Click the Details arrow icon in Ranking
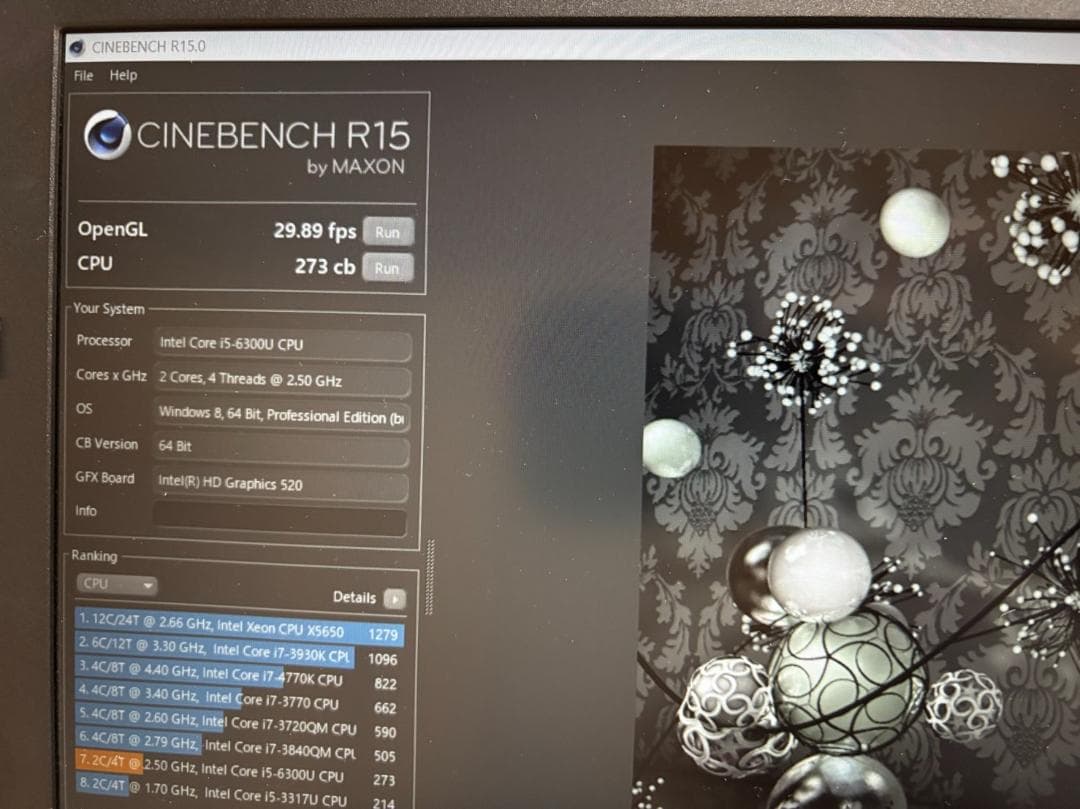1080x809 pixels. (395, 598)
